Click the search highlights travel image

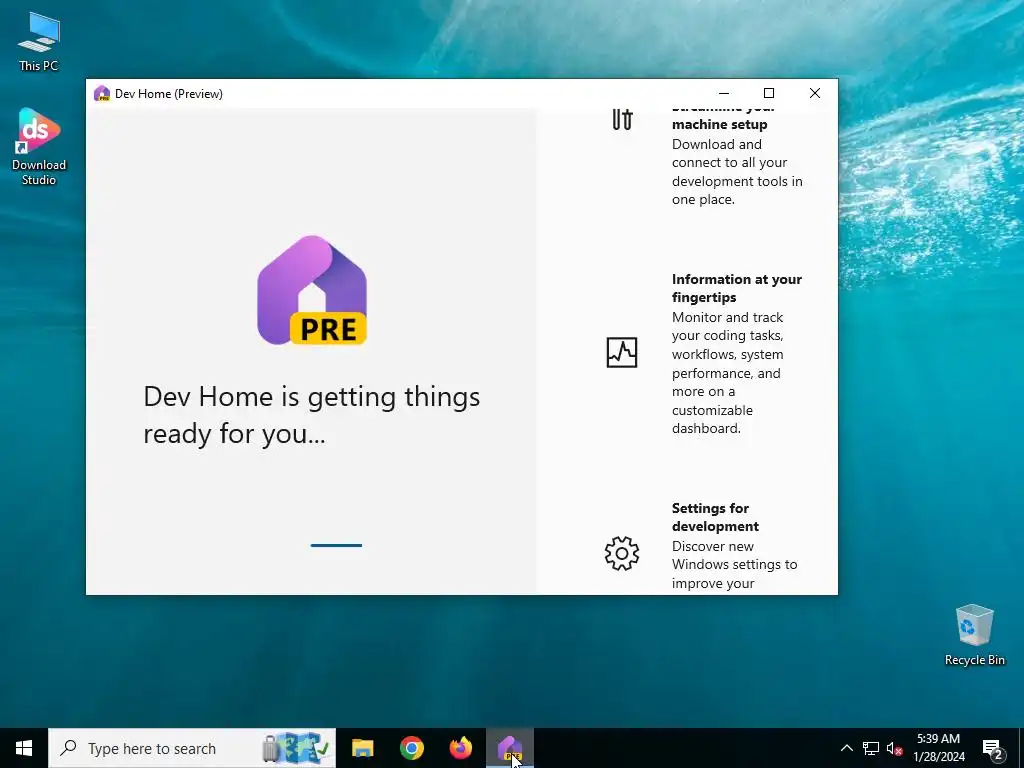296,748
